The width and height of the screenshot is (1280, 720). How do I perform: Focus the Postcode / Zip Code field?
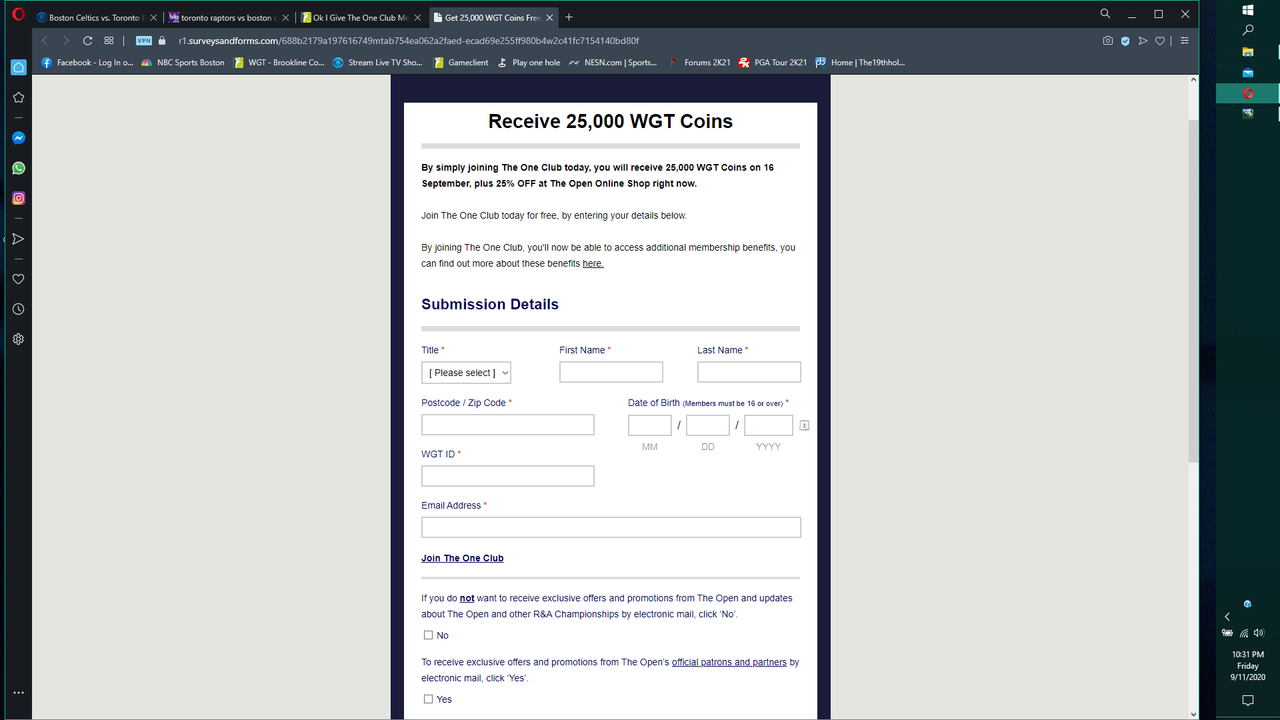[508, 425]
